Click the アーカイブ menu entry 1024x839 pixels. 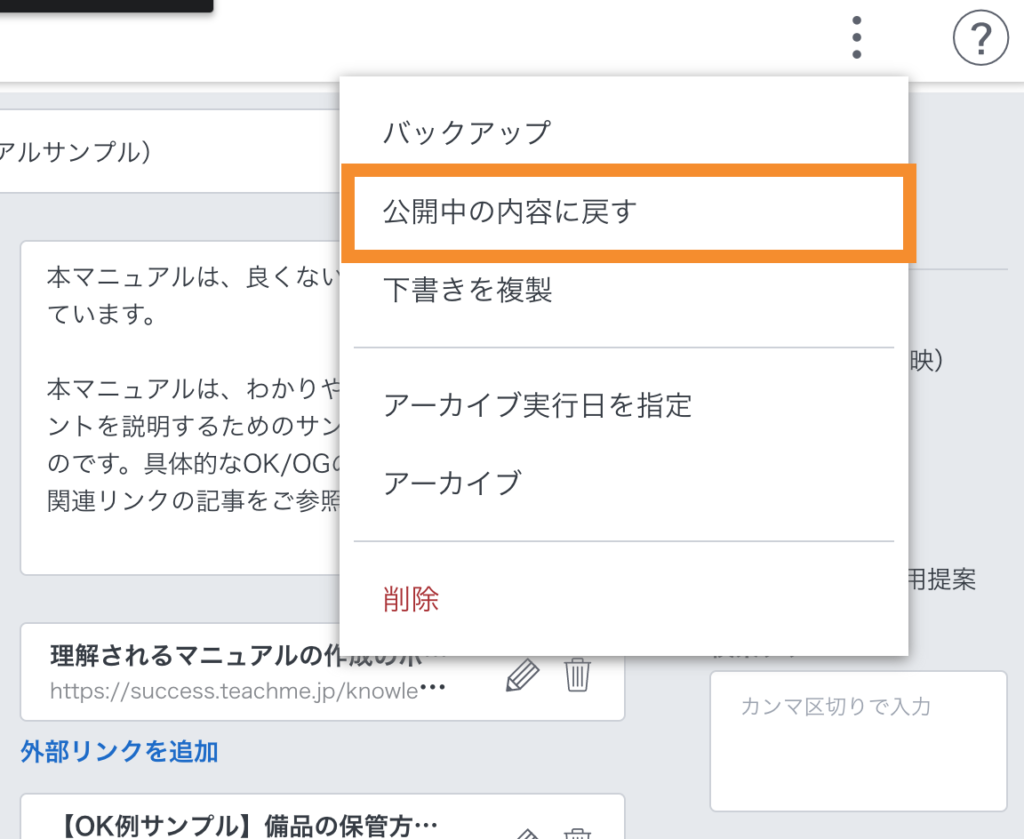click(452, 483)
